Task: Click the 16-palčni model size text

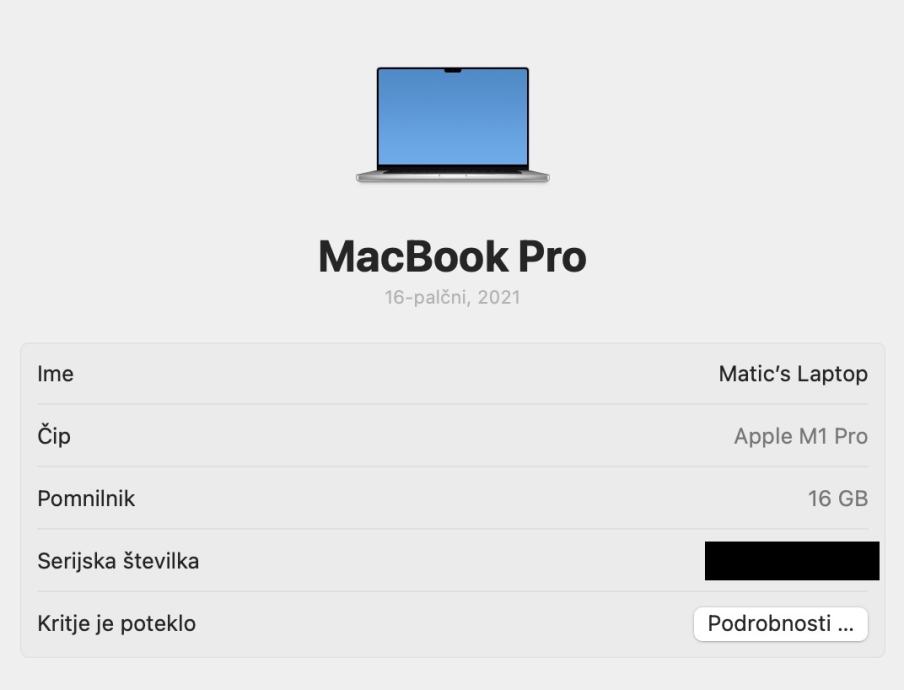Action: click(428, 297)
